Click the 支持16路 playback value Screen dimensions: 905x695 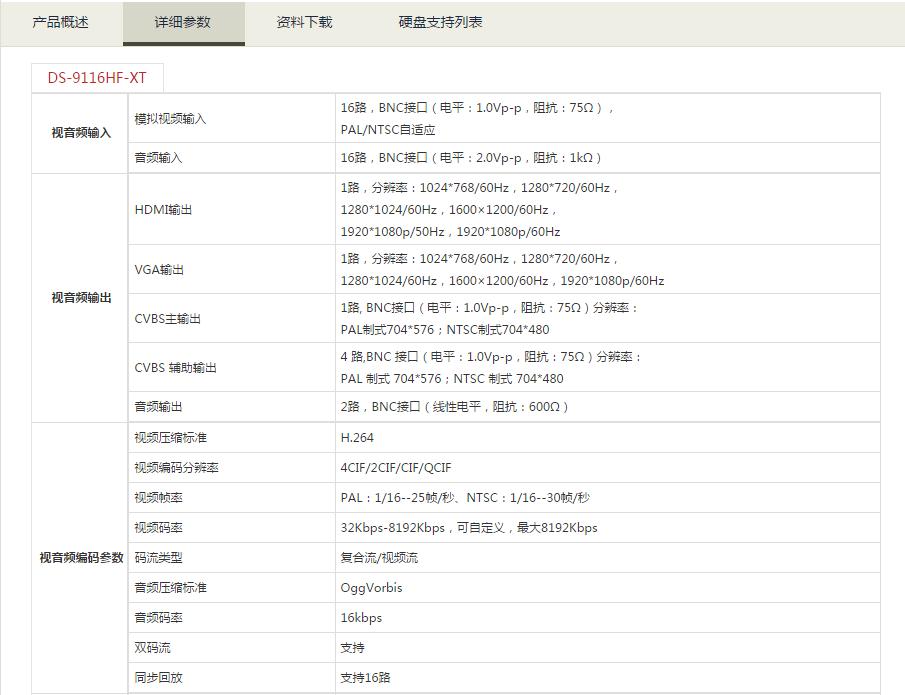[x=365, y=678]
